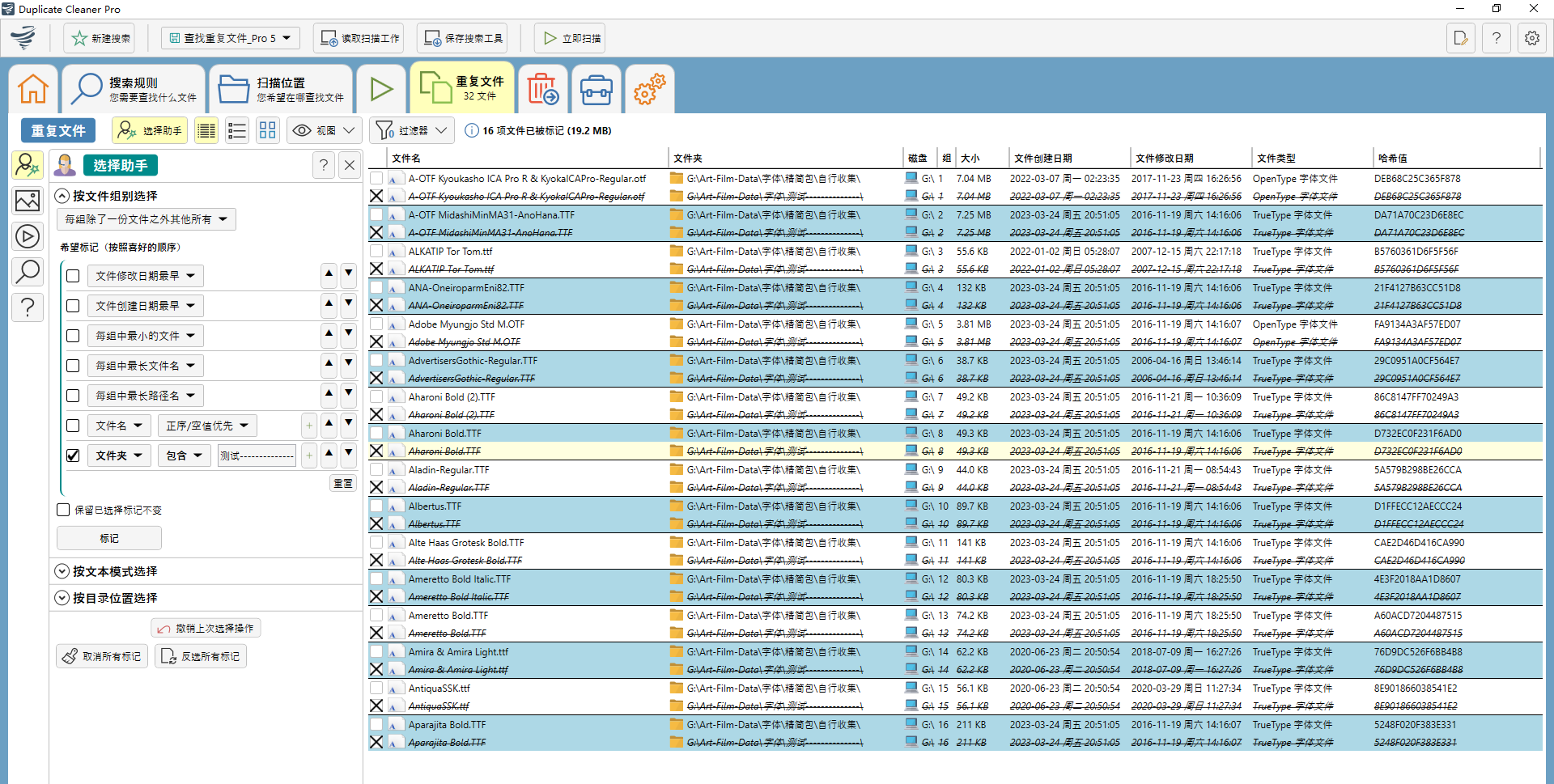Open the image preview sidebar icon
Screen dimensions: 1554x784
click(28, 201)
